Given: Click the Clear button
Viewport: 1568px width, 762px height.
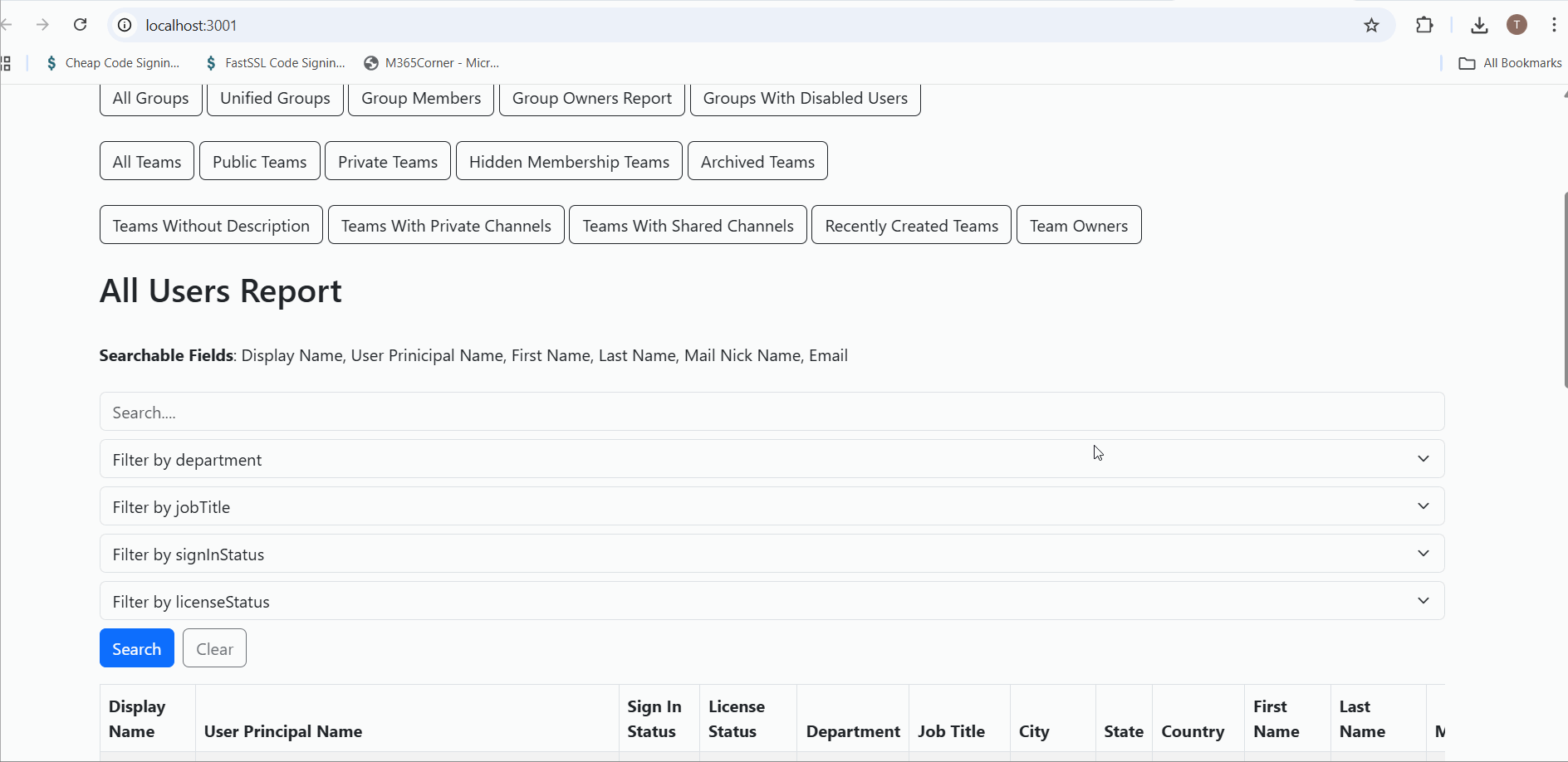Looking at the screenshot, I should pyautogui.click(x=214, y=648).
